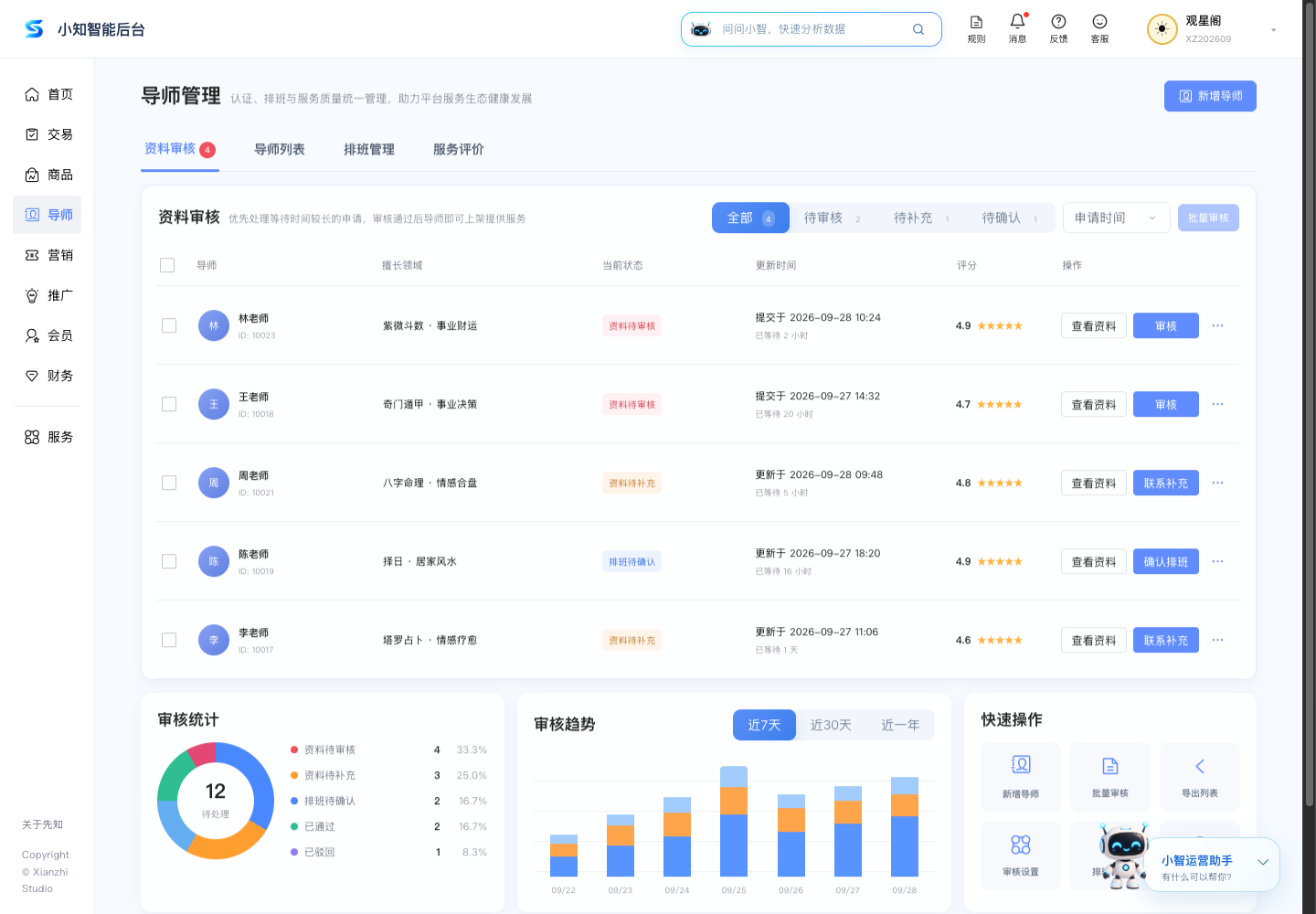
Task: Click the 小知智能后台 logo
Action: coord(84,29)
